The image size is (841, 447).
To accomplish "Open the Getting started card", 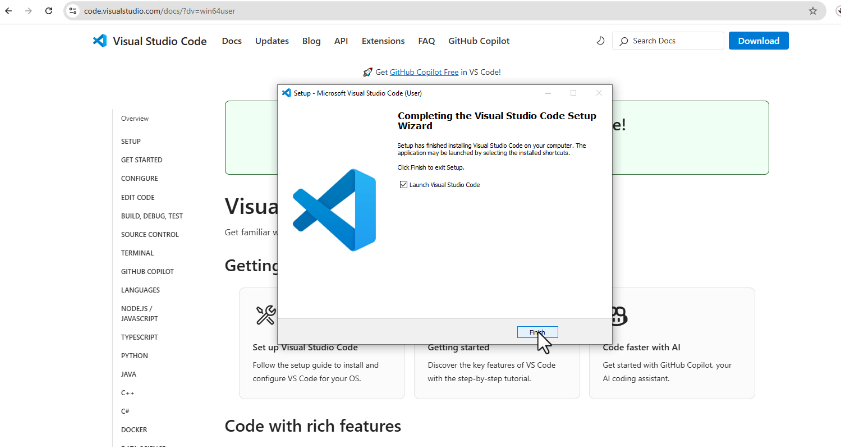I will click(497, 371).
